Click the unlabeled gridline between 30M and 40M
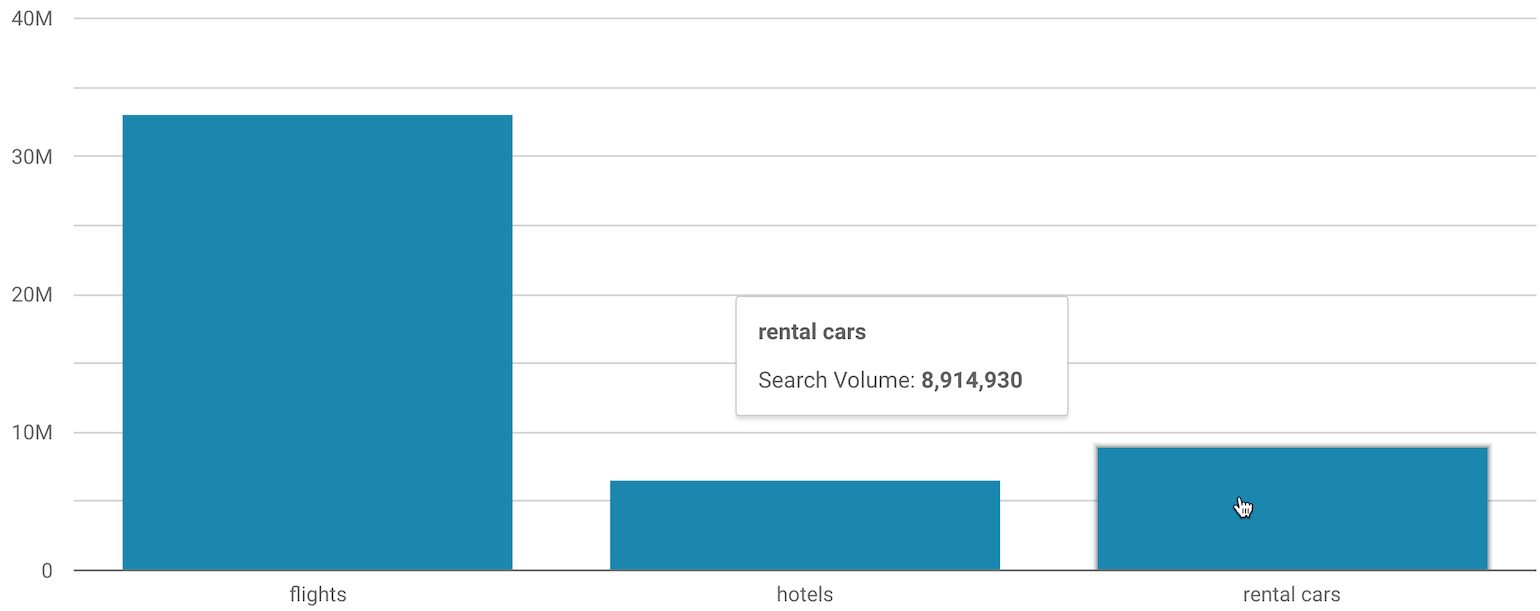The width and height of the screenshot is (1540, 611). coord(800,88)
